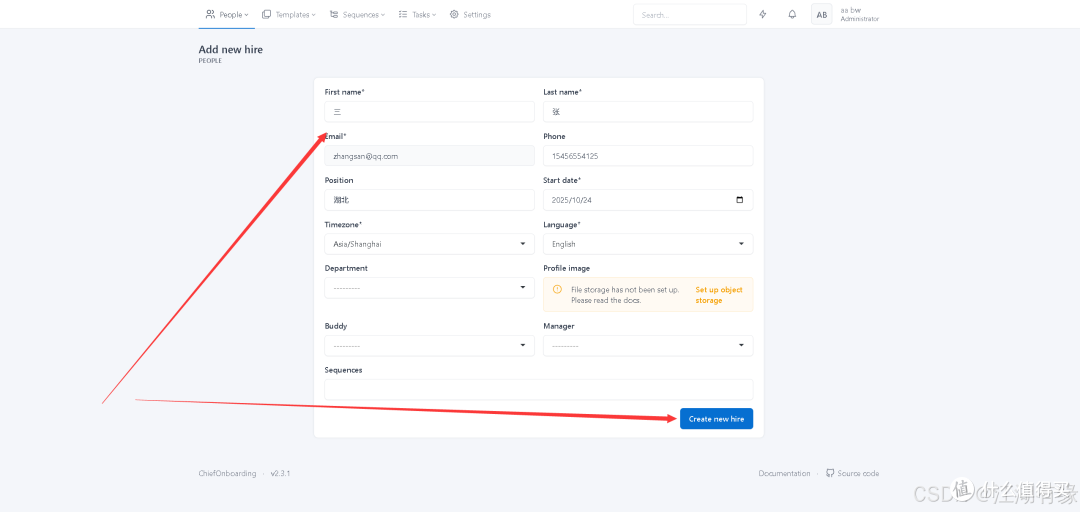Click the Create new hire button
1080x512 pixels.
point(716,419)
